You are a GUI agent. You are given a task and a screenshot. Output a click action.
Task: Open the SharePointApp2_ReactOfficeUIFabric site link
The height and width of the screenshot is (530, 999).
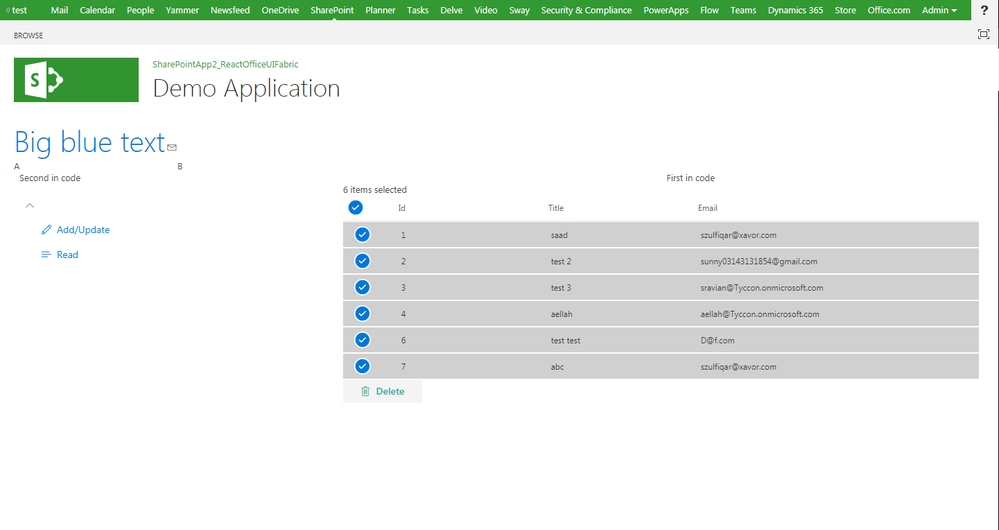(226, 64)
